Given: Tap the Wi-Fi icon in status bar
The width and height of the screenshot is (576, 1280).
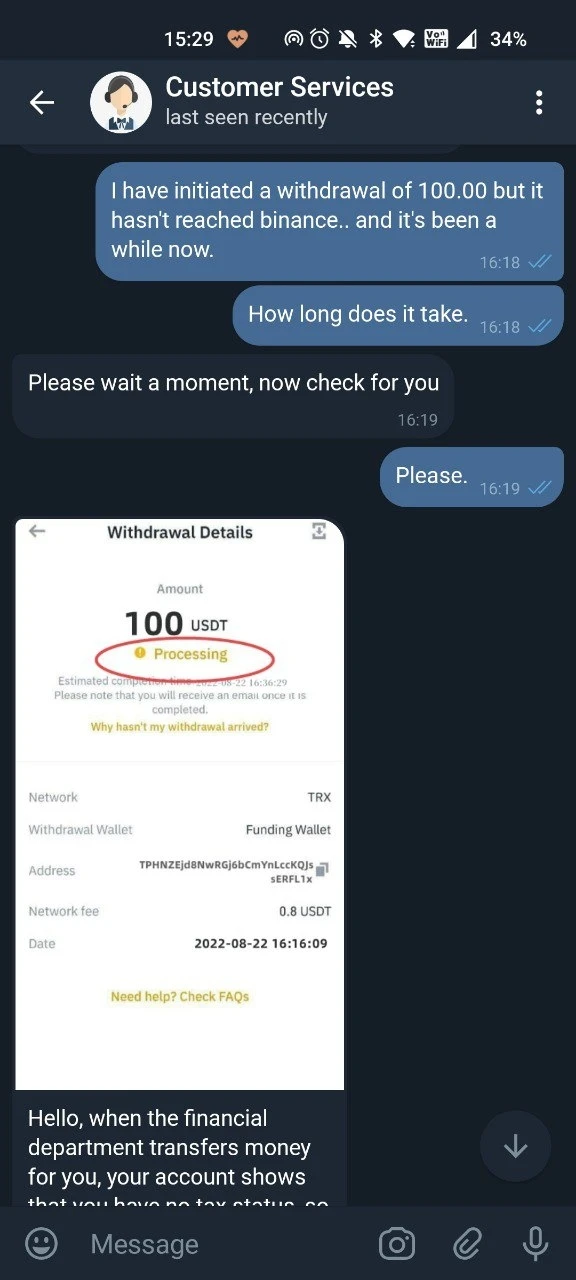Looking at the screenshot, I should (404, 39).
